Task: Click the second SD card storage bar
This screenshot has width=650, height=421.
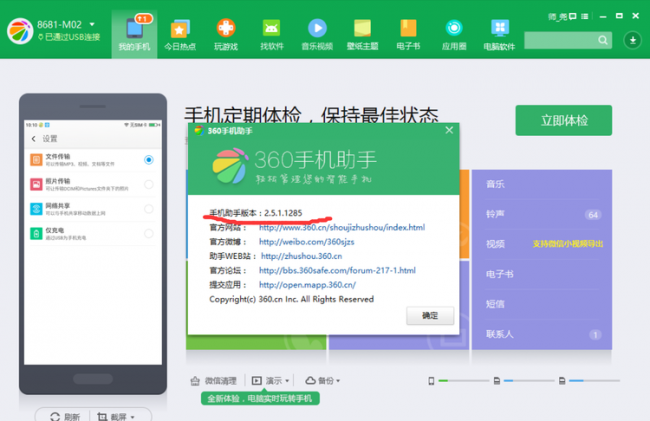Action: [x=594, y=380]
